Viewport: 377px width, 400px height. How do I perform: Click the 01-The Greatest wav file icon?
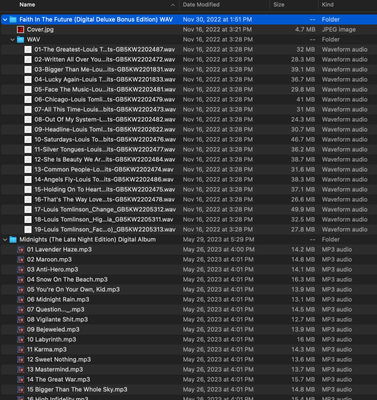coord(28,50)
